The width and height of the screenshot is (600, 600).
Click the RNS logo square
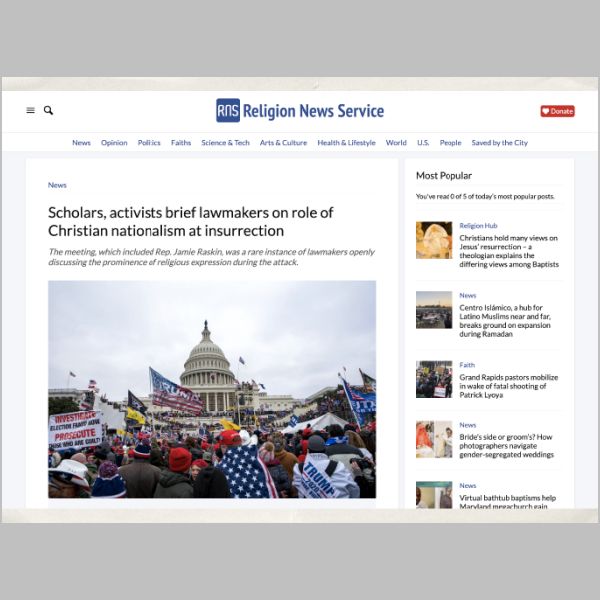[x=228, y=110]
